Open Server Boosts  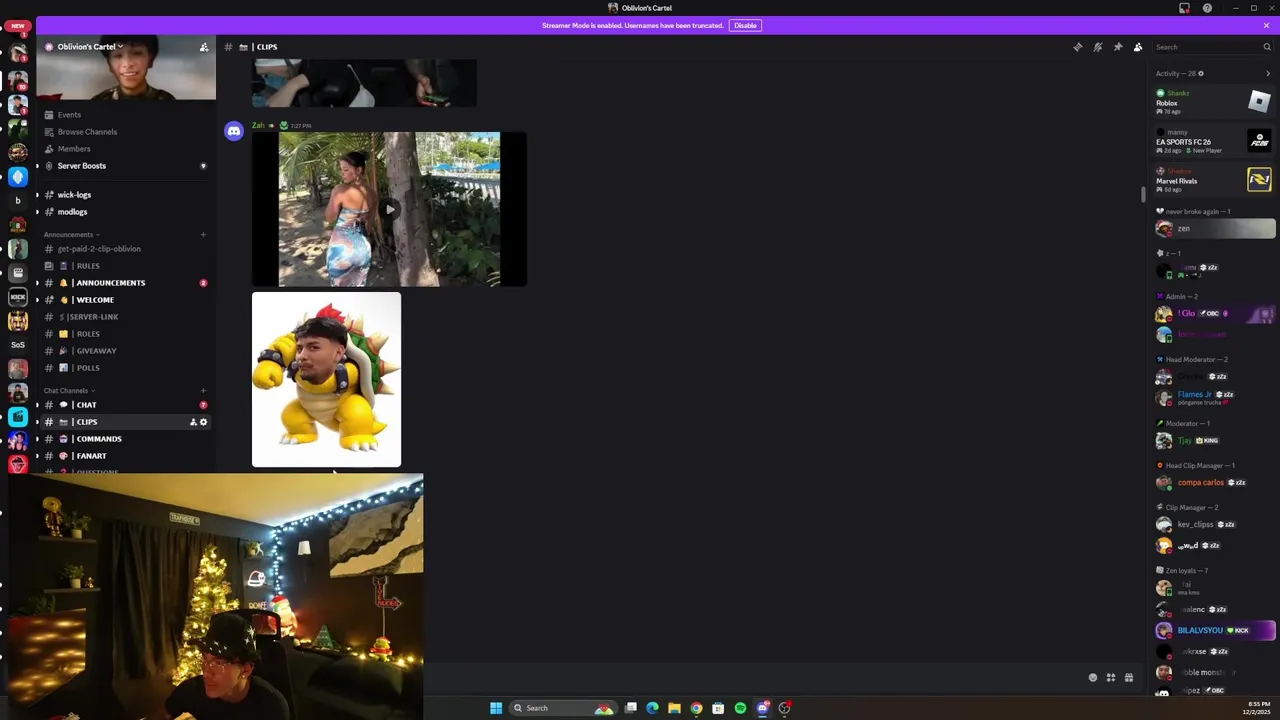pos(125,166)
